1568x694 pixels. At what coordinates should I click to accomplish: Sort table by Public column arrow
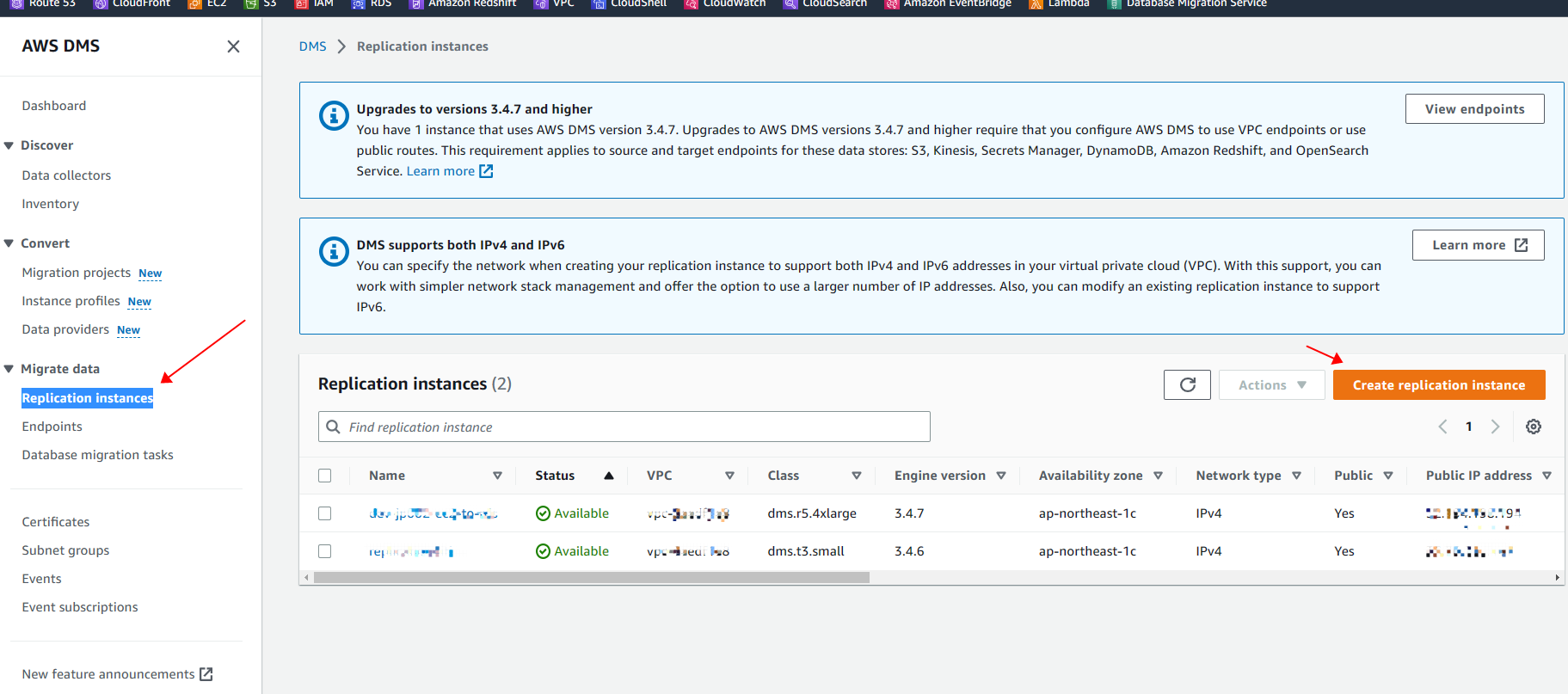coord(1388,476)
